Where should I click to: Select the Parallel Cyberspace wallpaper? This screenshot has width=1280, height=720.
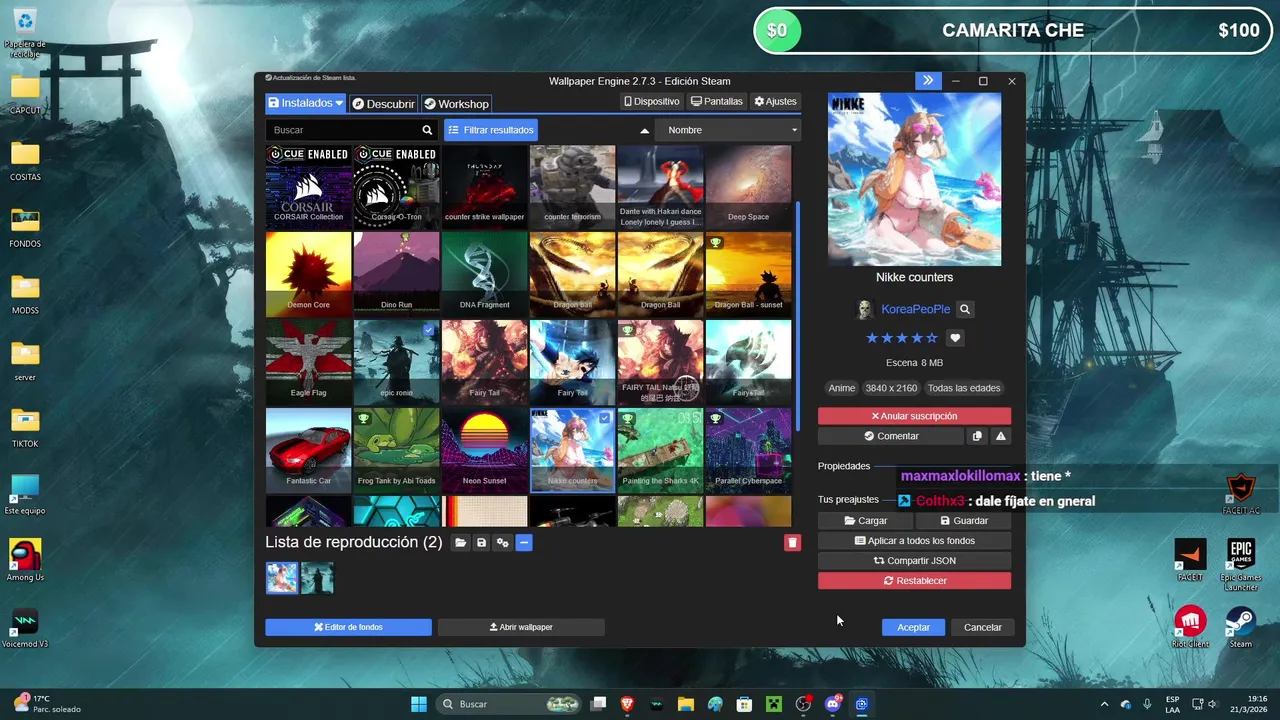click(748, 450)
